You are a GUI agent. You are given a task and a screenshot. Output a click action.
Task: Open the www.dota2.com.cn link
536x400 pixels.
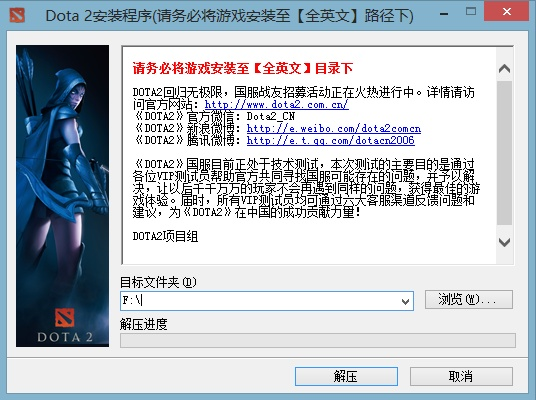tap(276, 104)
